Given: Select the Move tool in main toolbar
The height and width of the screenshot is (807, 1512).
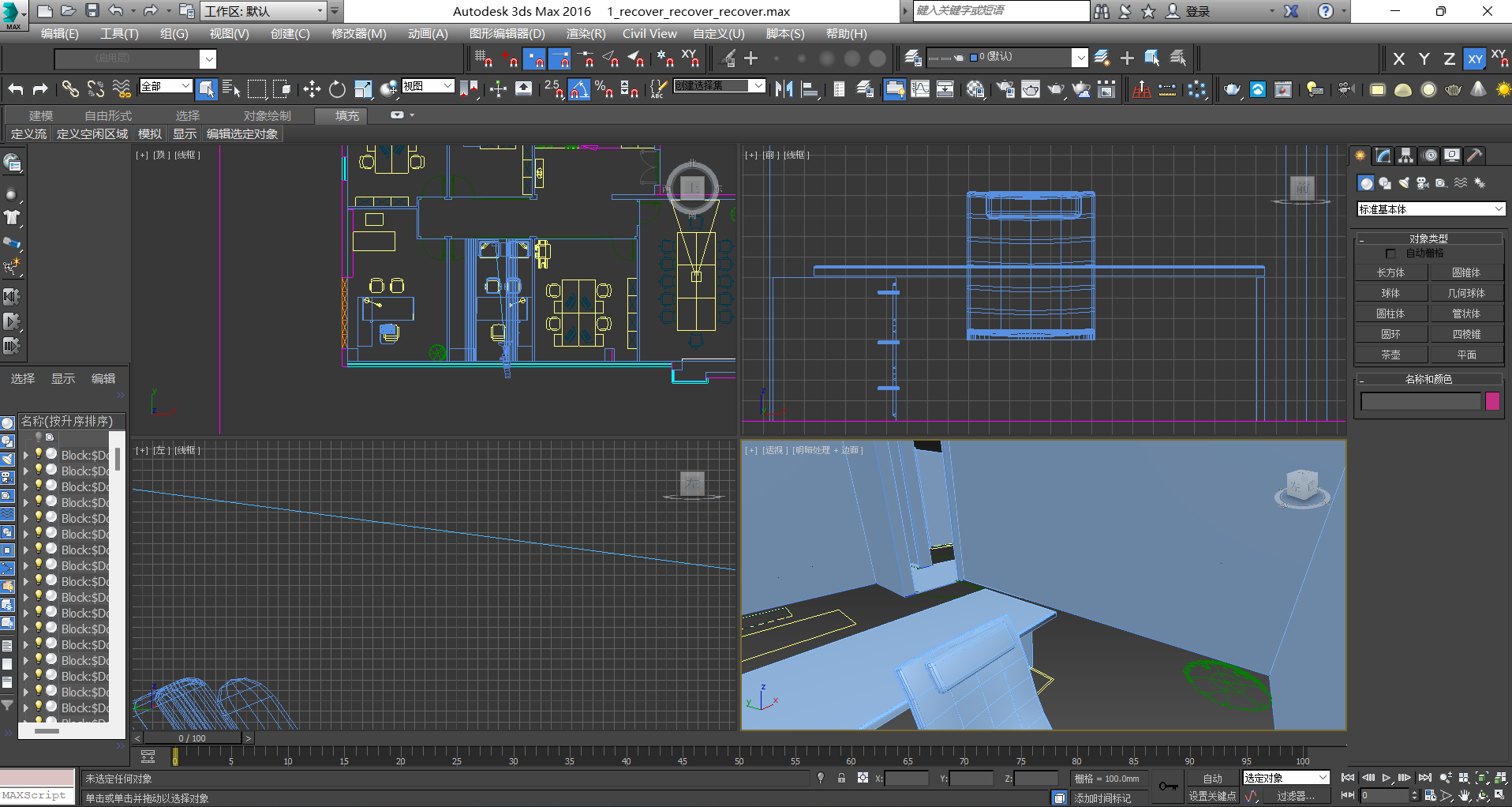Looking at the screenshot, I should point(312,89).
